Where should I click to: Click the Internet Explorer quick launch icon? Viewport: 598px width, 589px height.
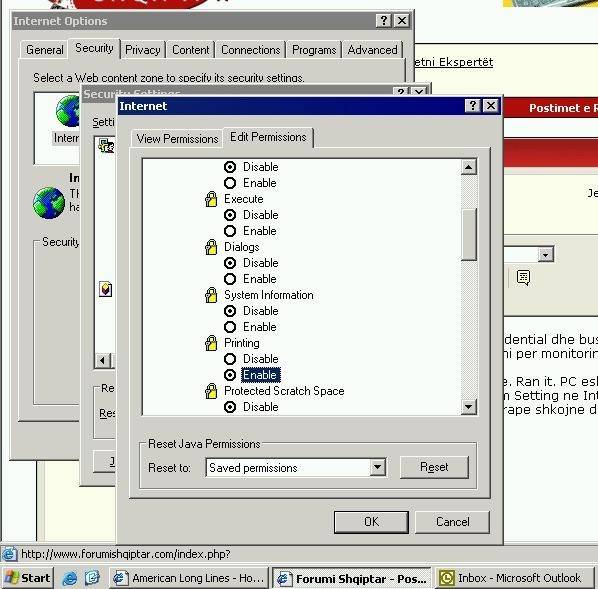coord(70,578)
